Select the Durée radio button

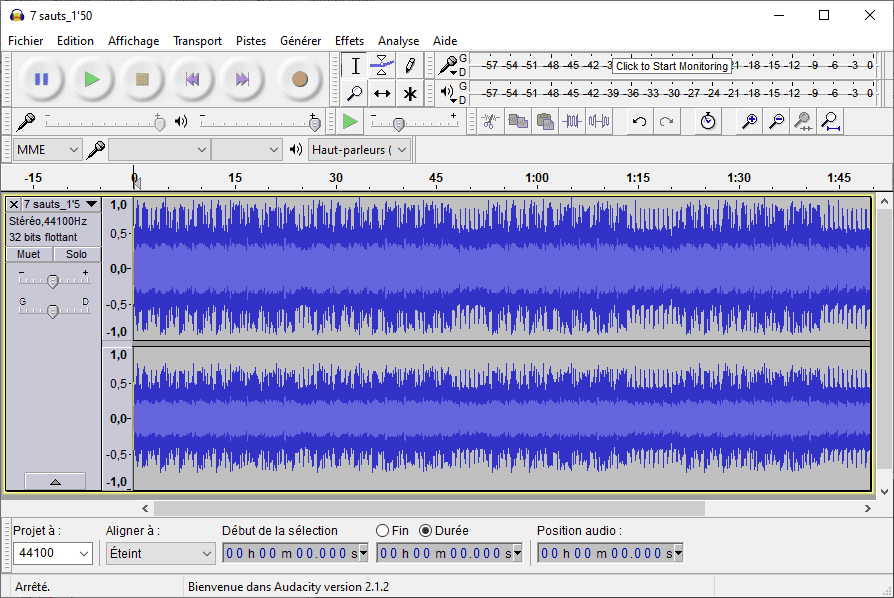tap(425, 531)
